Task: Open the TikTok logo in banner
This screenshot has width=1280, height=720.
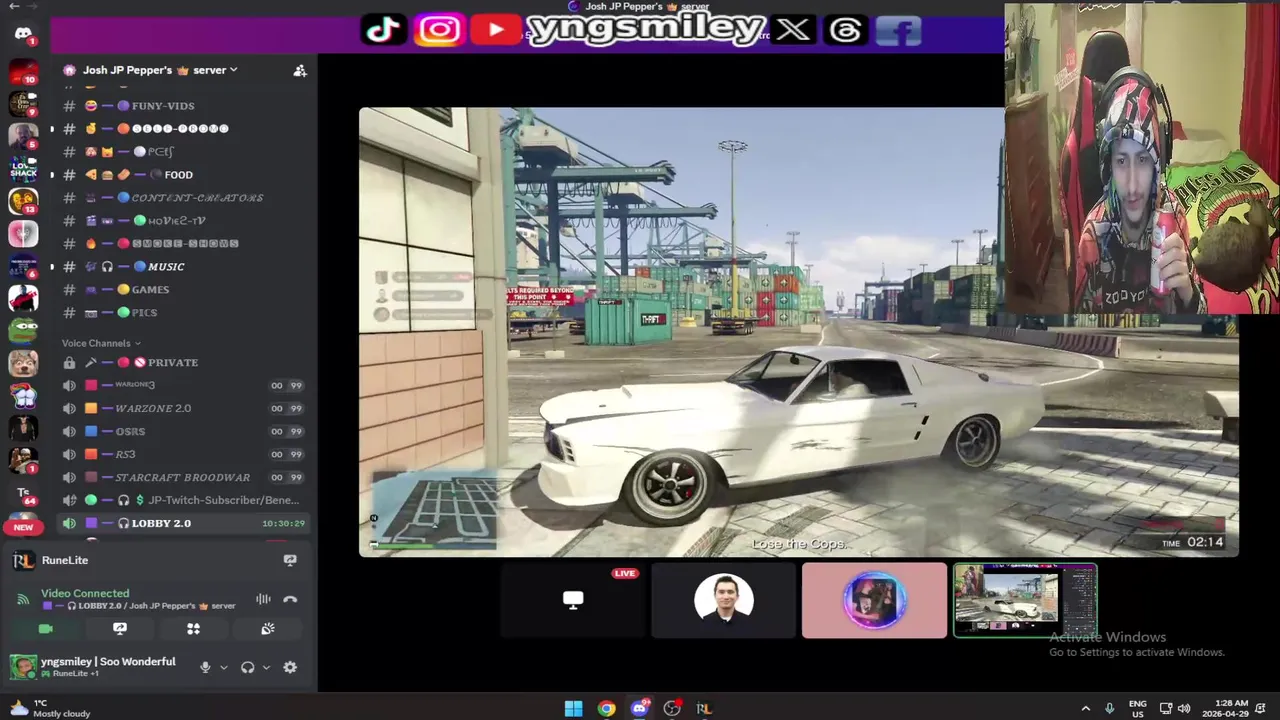Action: (x=384, y=30)
